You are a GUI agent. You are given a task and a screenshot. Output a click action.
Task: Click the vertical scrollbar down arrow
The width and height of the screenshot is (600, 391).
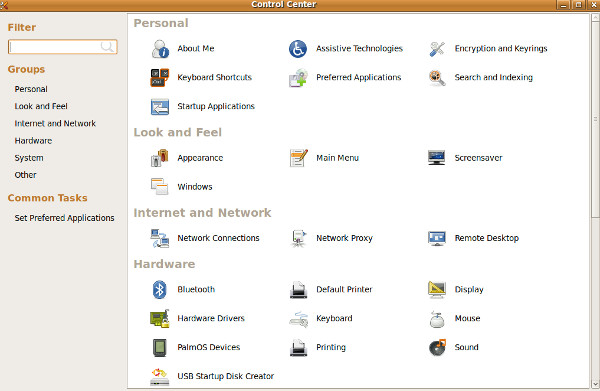[595, 384]
